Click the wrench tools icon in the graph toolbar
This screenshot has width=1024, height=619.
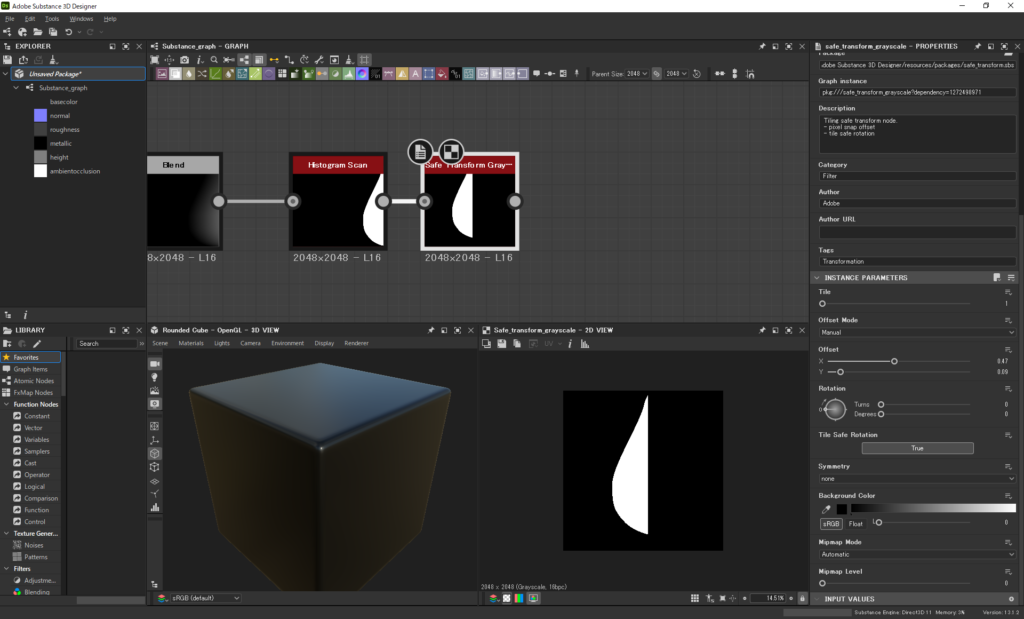click(x=319, y=59)
